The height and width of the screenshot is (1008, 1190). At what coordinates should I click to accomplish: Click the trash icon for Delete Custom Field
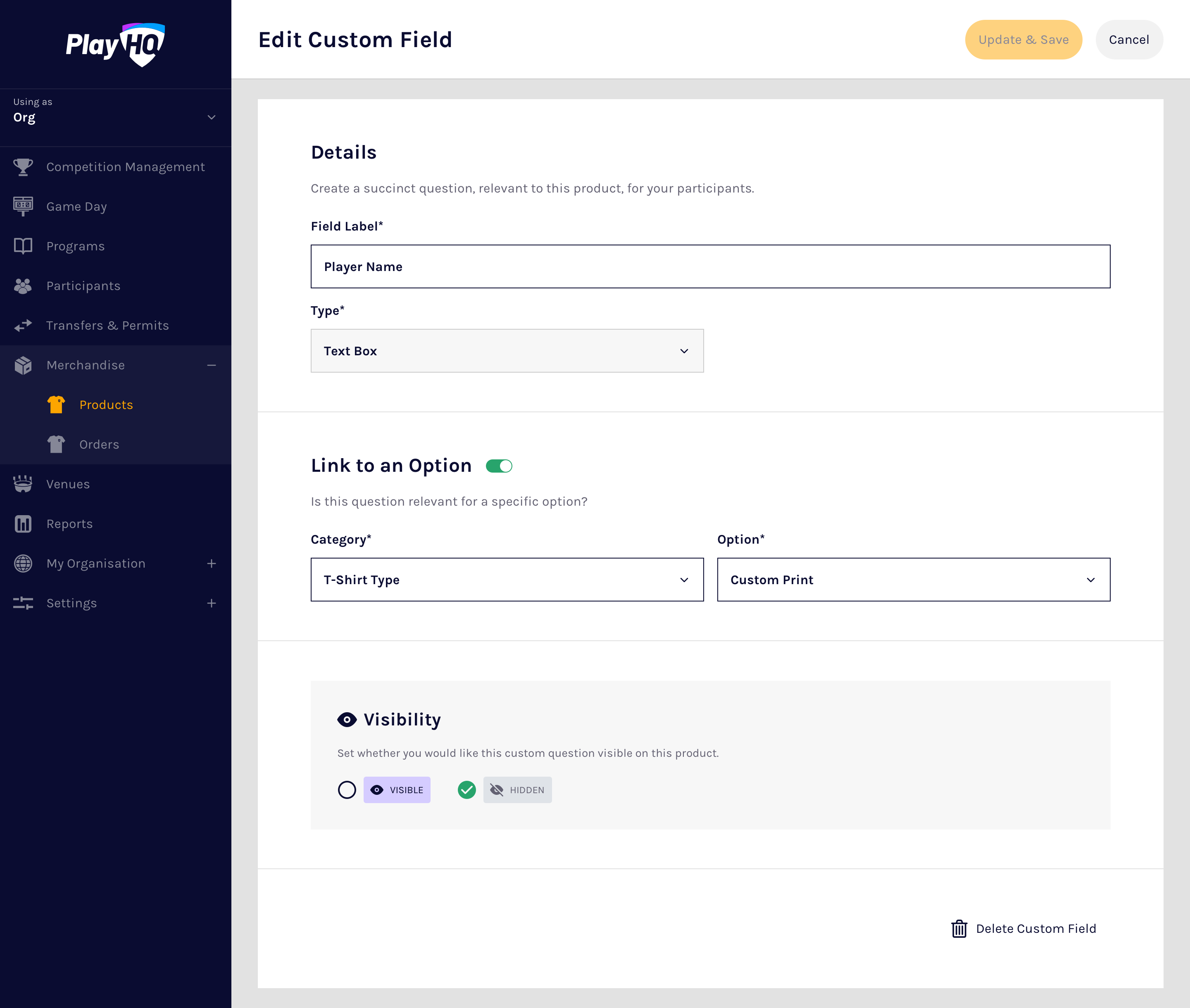(959, 929)
